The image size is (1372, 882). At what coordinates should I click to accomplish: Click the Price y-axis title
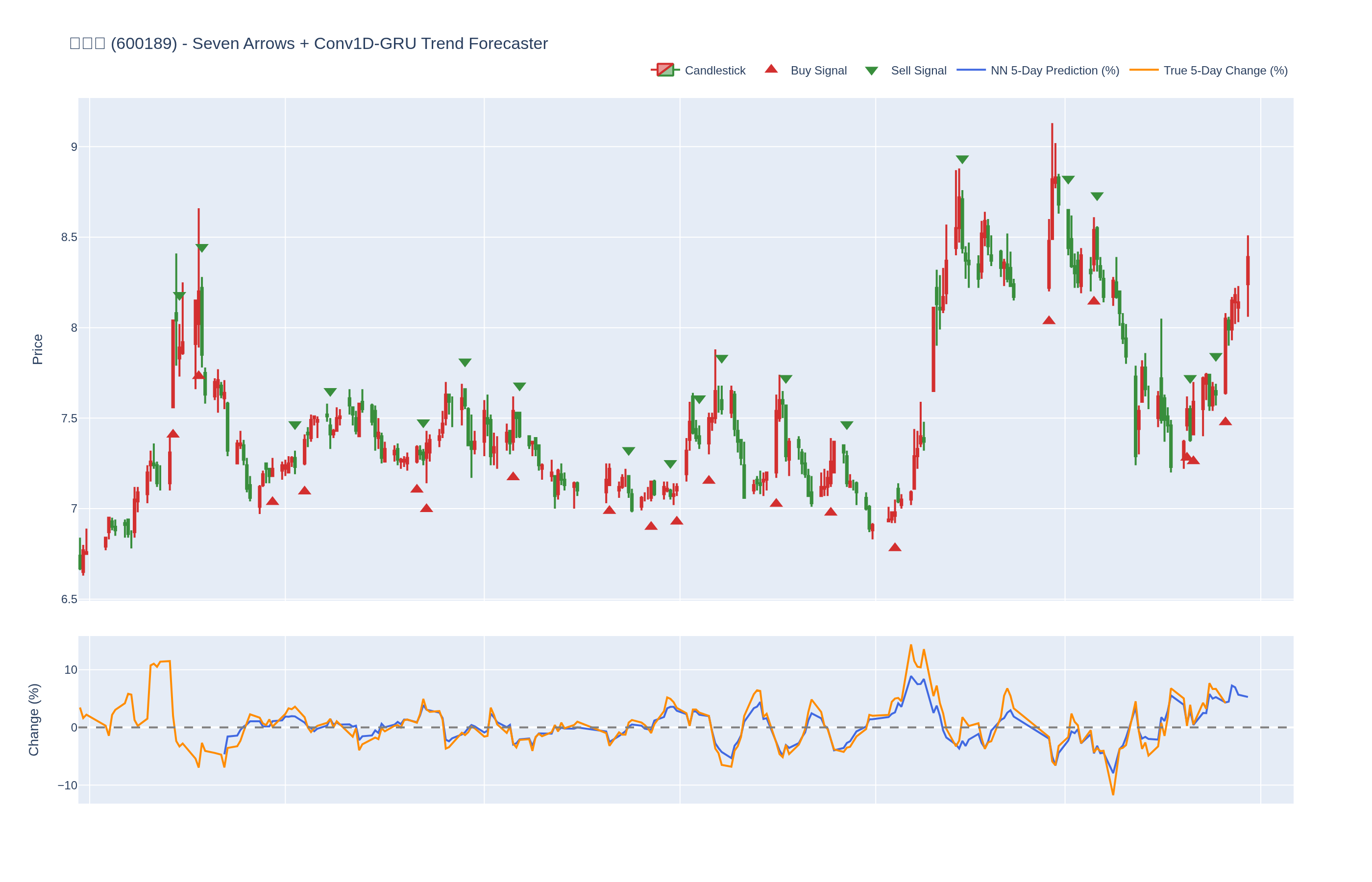click(x=37, y=349)
